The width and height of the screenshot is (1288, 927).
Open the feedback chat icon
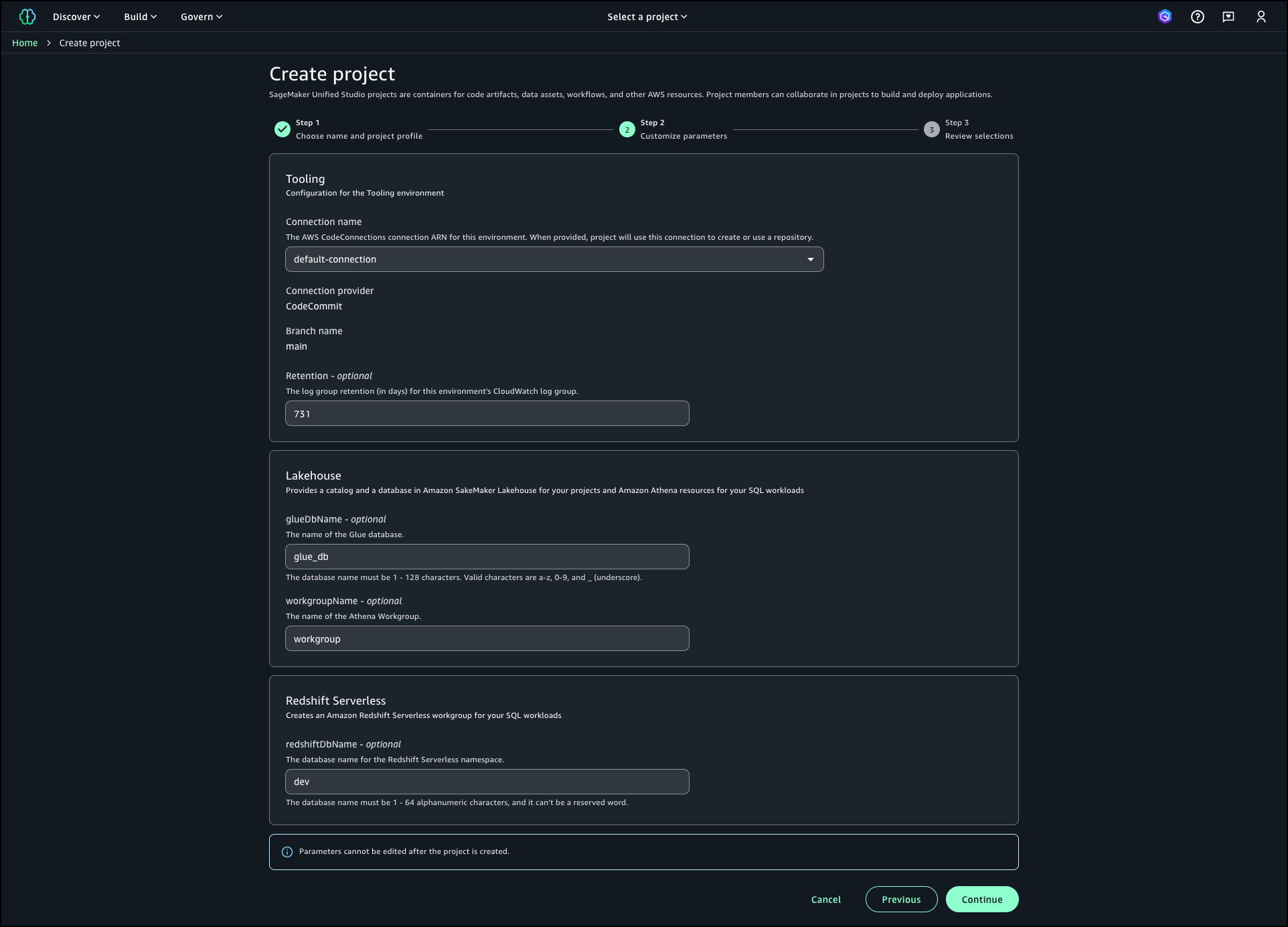[x=1228, y=17]
